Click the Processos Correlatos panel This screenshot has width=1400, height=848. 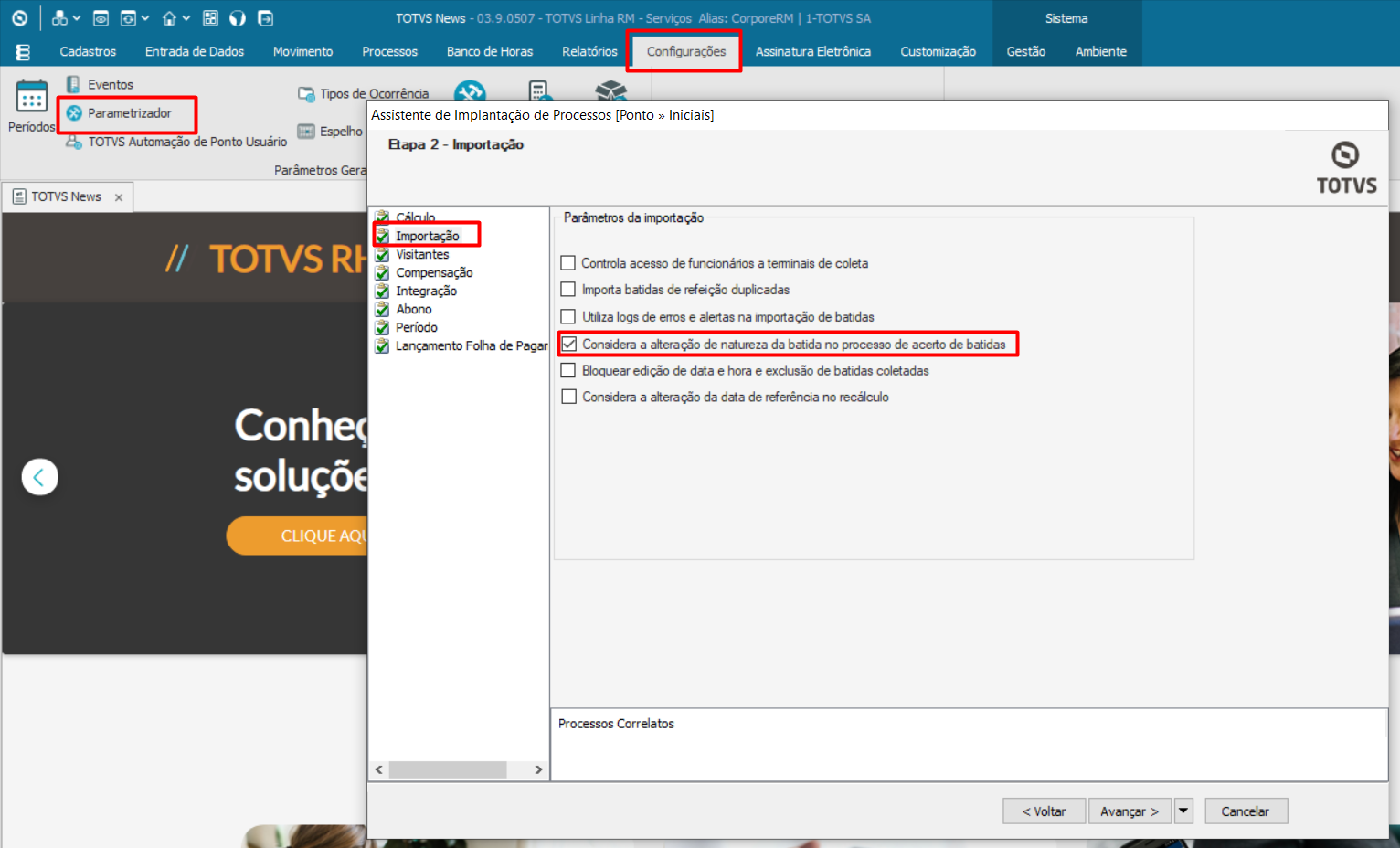pos(969,745)
